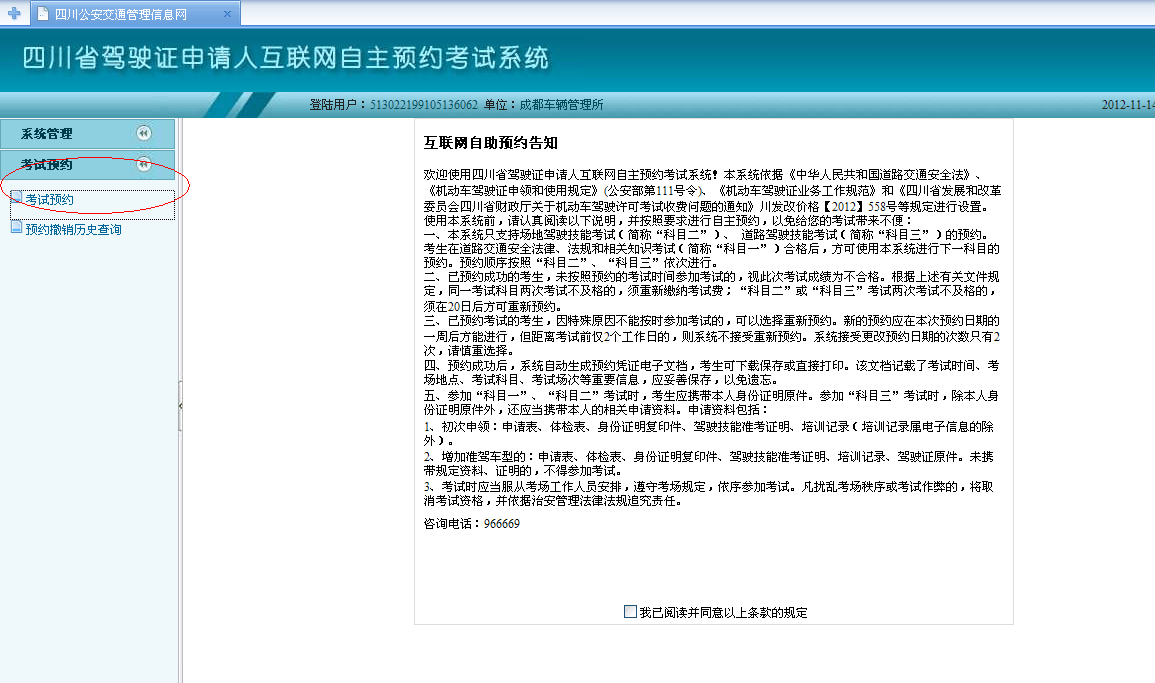Click the page icon in the browser tab
Image resolution: width=1155 pixels, height=683 pixels.
(x=43, y=14)
